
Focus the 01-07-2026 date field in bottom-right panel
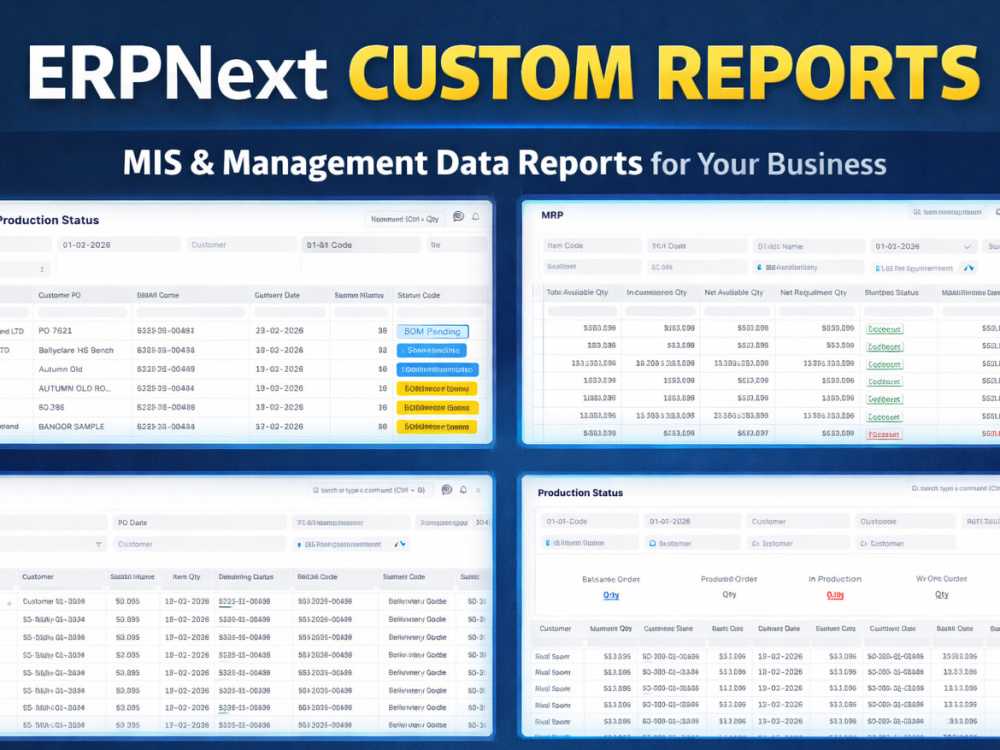pyautogui.click(x=693, y=521)
